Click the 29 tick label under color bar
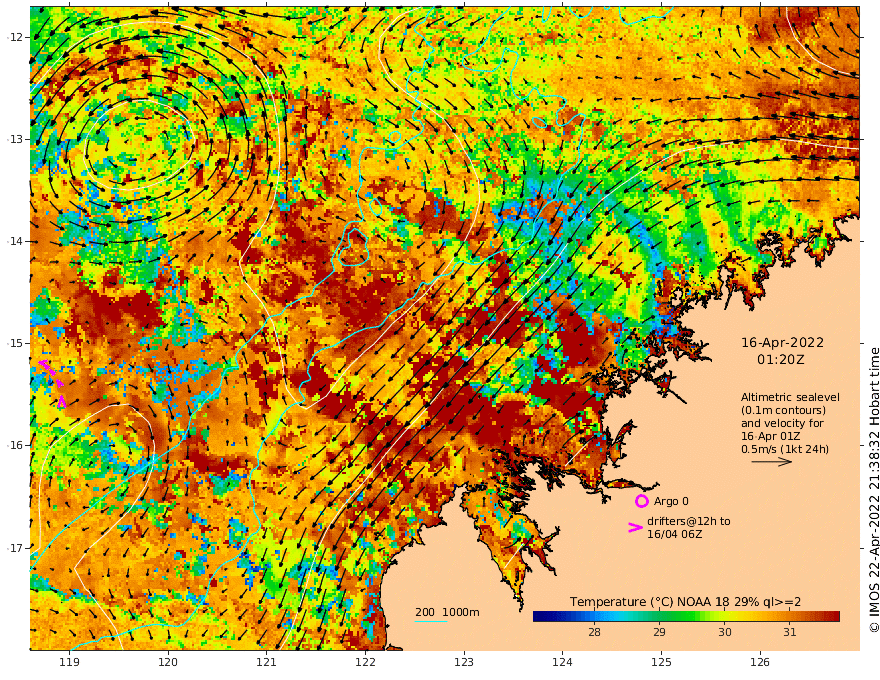Screen dimensions: 880x680 [x=659, y=632]
